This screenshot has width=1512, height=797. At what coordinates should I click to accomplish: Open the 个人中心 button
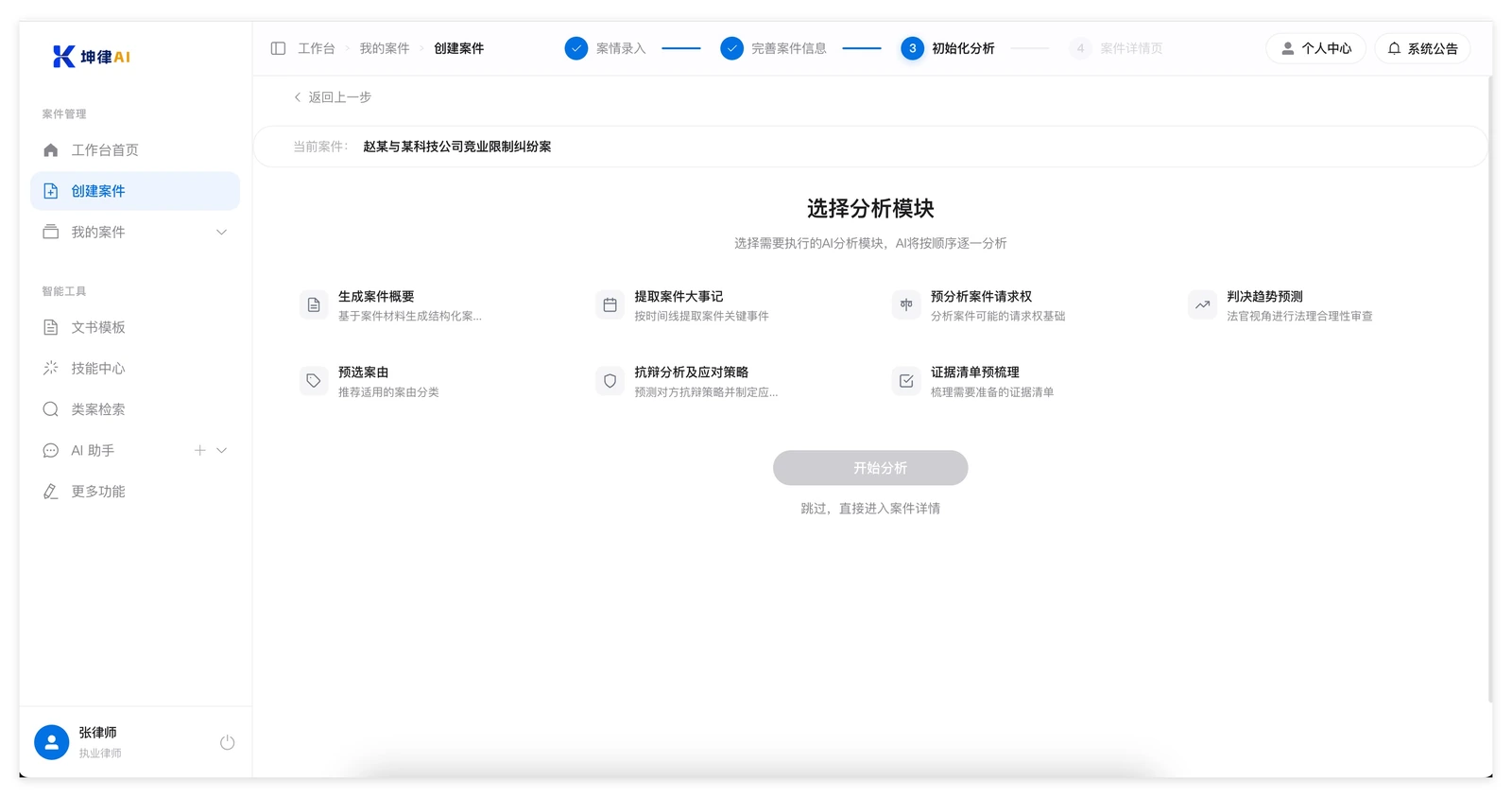(x=1315, y=48)
